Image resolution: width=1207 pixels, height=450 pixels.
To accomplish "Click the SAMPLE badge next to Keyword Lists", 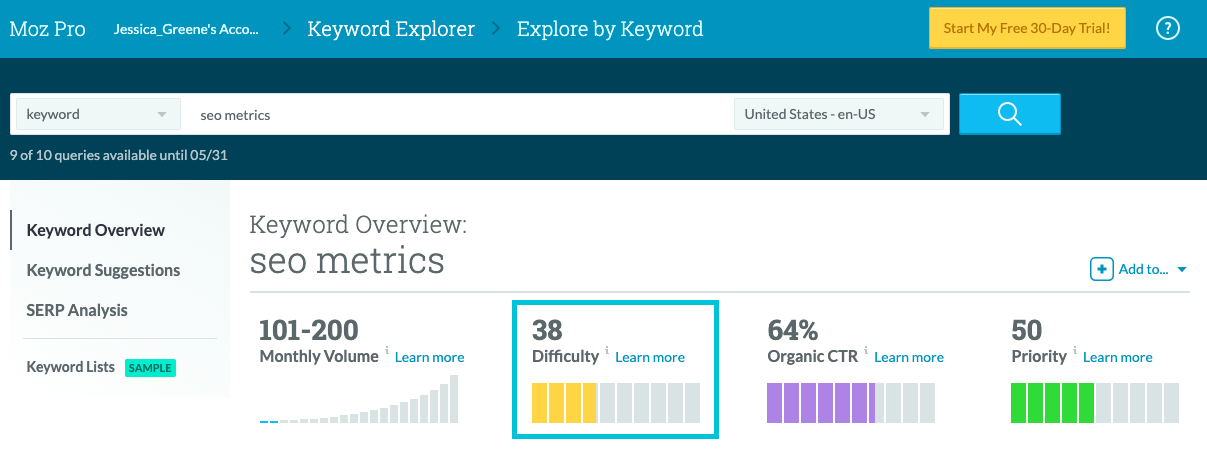I will coord(150,367).
